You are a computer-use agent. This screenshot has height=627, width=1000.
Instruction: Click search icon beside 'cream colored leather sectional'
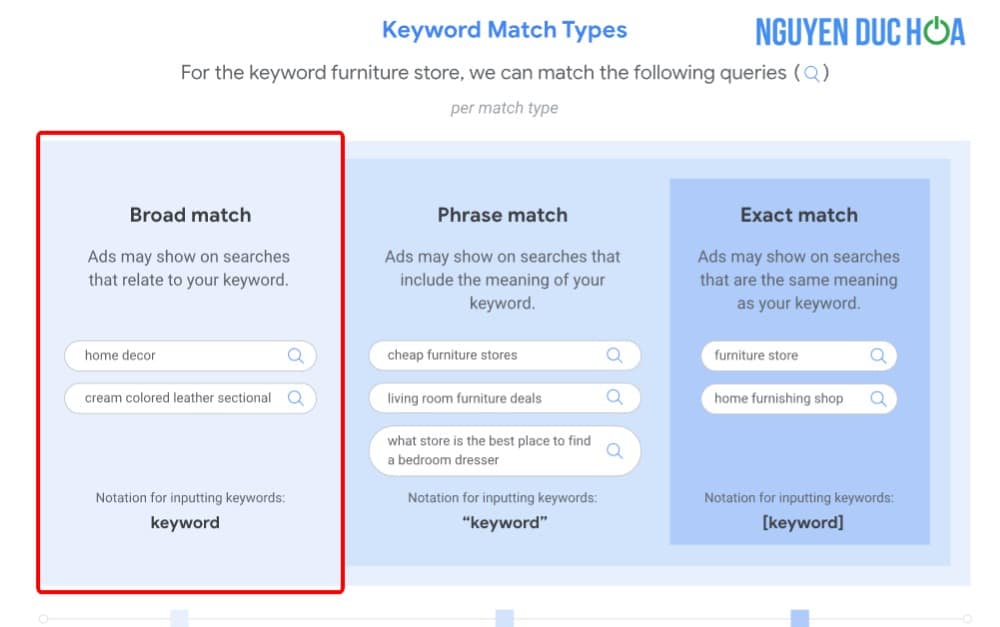pos(295,398)
